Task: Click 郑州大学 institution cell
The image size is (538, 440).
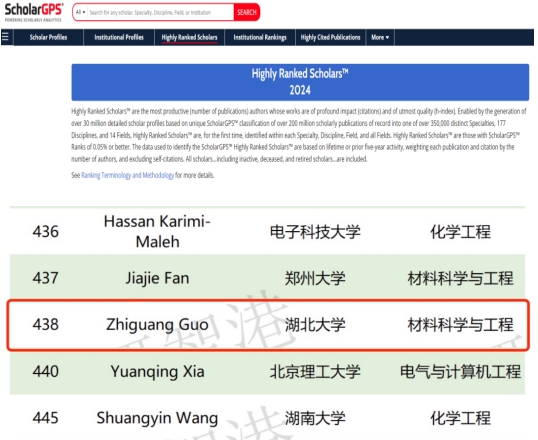Action: (x=315, y=278)
